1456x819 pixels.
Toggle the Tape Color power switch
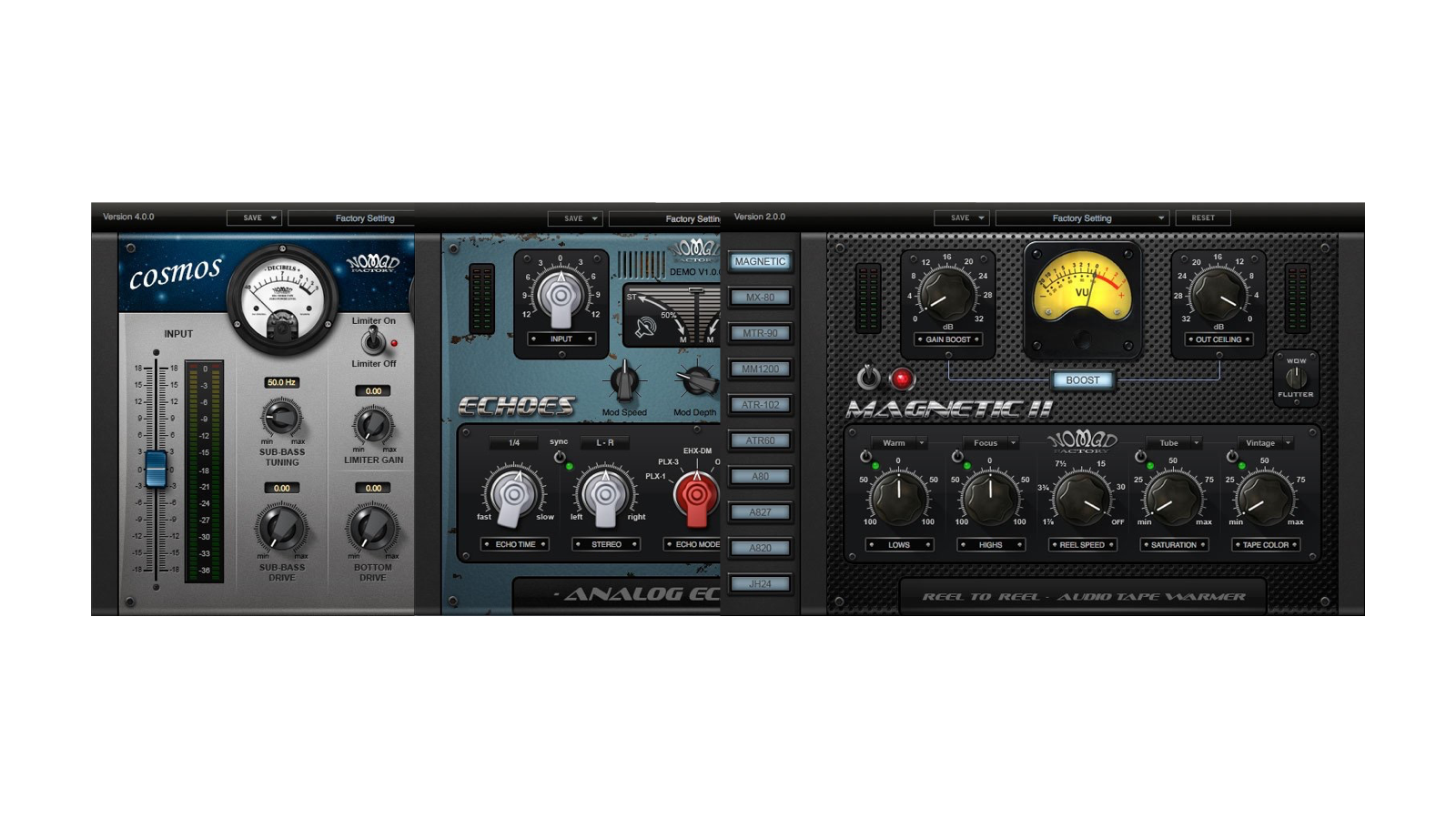click(x=1232, y=456)
